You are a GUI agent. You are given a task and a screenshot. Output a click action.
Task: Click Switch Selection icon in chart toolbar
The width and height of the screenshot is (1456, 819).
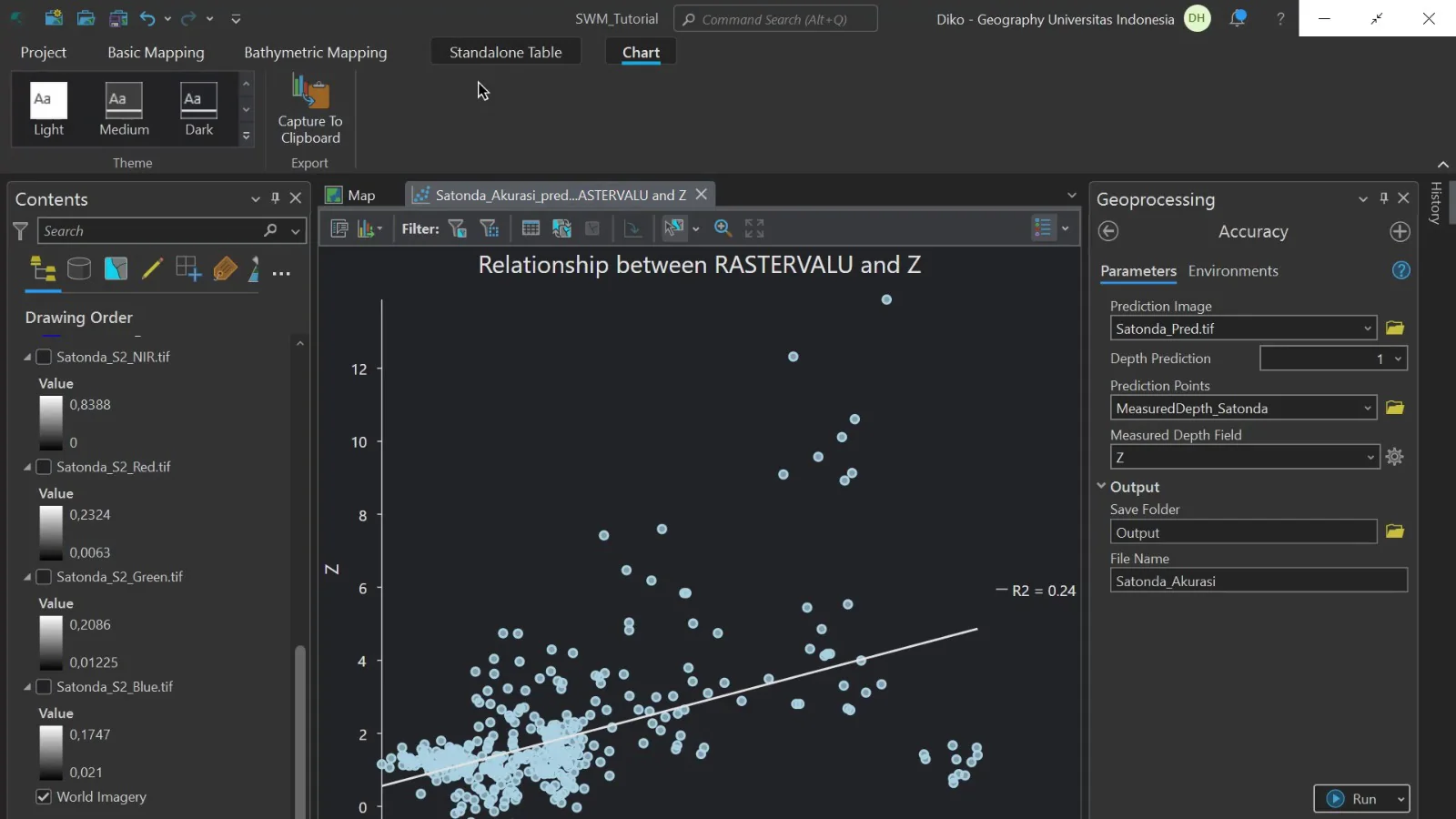click(561, 228)
